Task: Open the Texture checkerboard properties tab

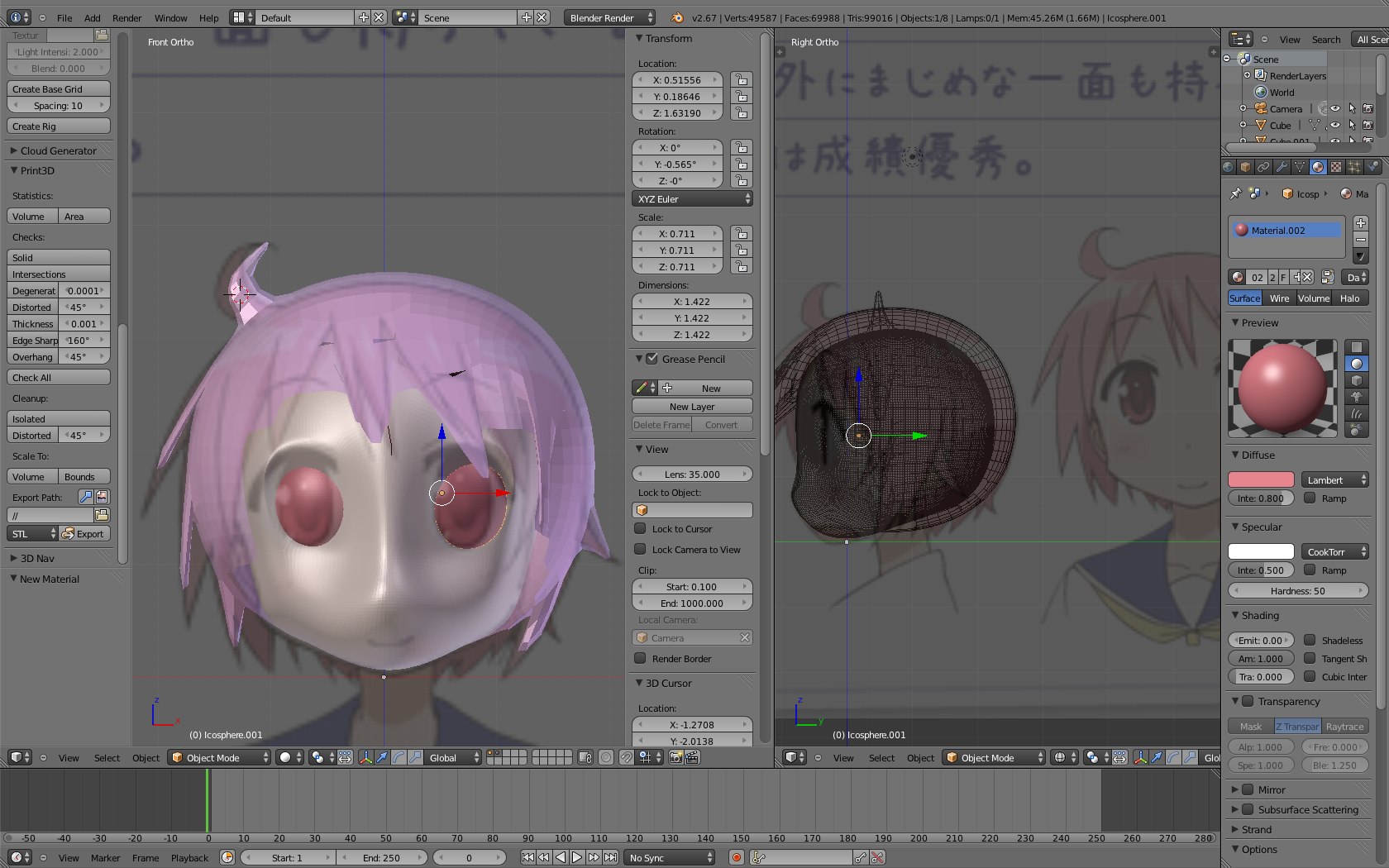Action: (x=1336, y=167)
